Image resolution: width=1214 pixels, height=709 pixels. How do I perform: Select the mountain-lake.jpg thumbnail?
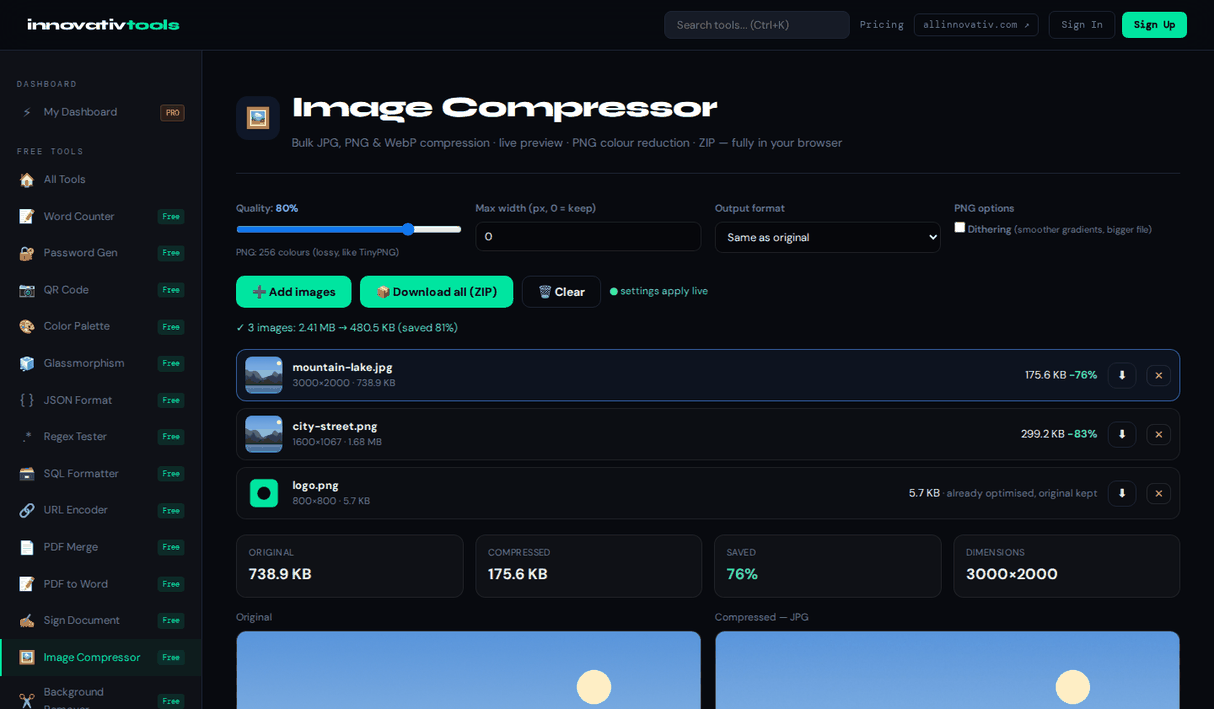click(x=264, y=375)
